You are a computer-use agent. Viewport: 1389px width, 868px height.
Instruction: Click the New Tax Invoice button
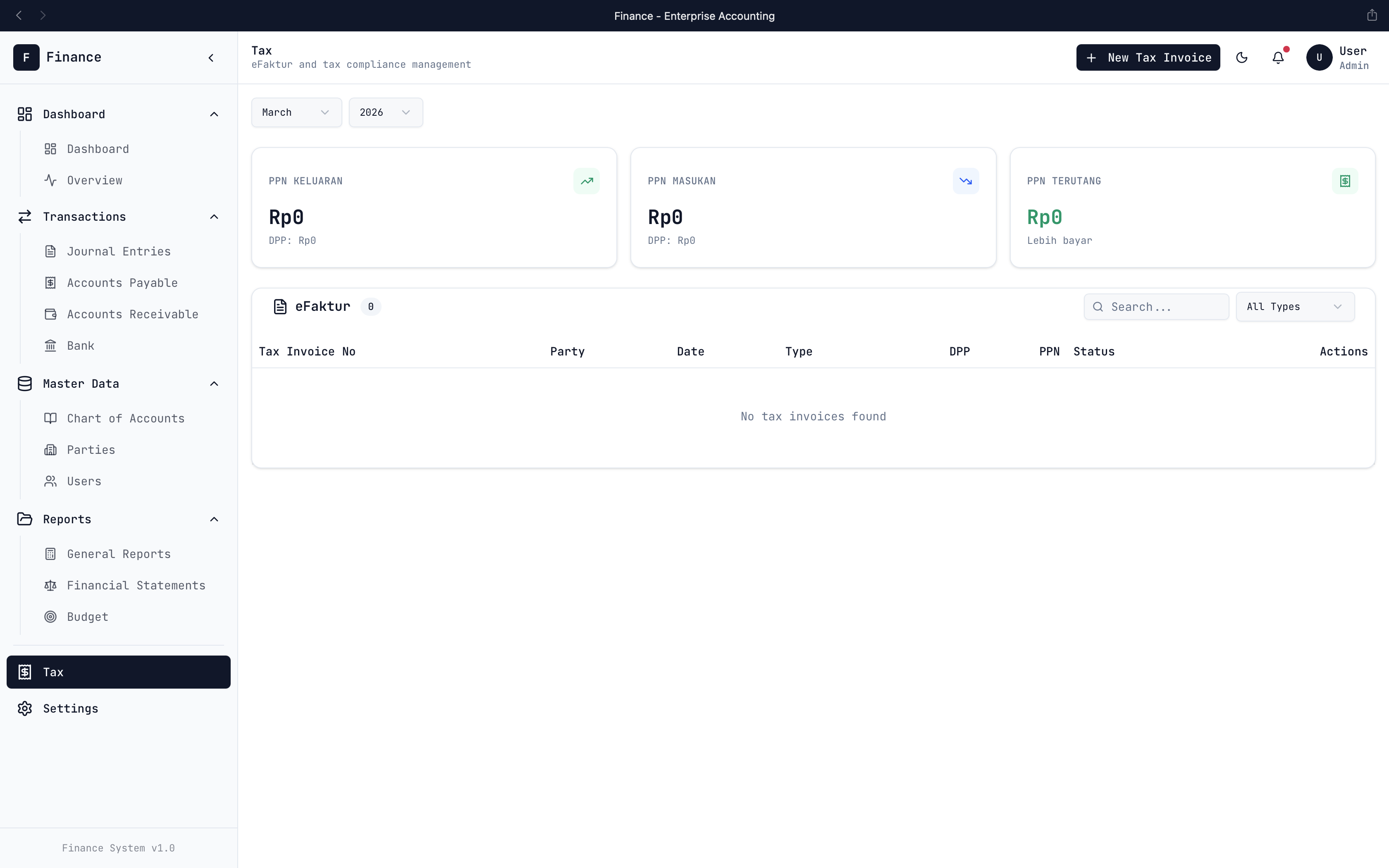[x=1147, y=57]
